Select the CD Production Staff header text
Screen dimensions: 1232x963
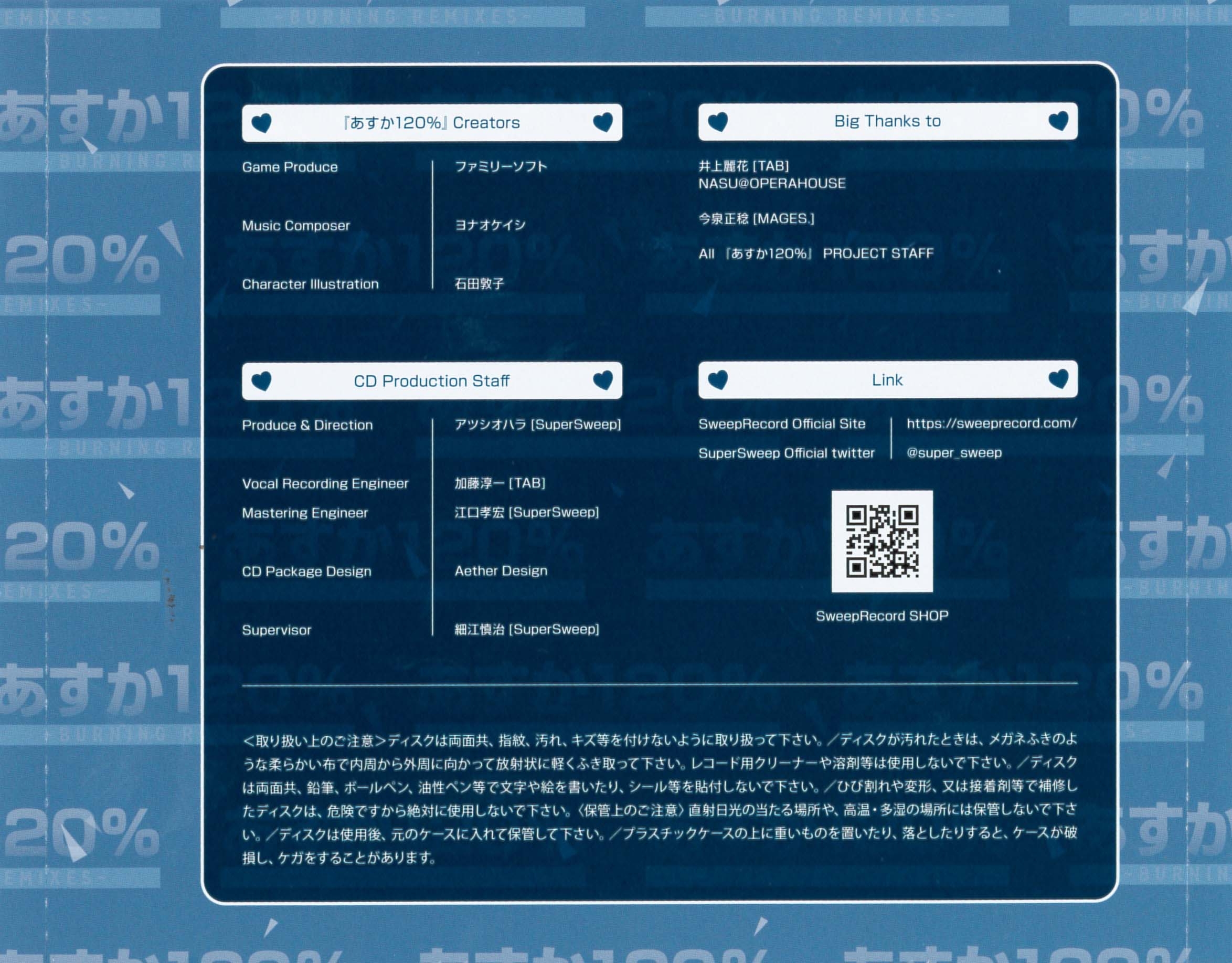431,381
